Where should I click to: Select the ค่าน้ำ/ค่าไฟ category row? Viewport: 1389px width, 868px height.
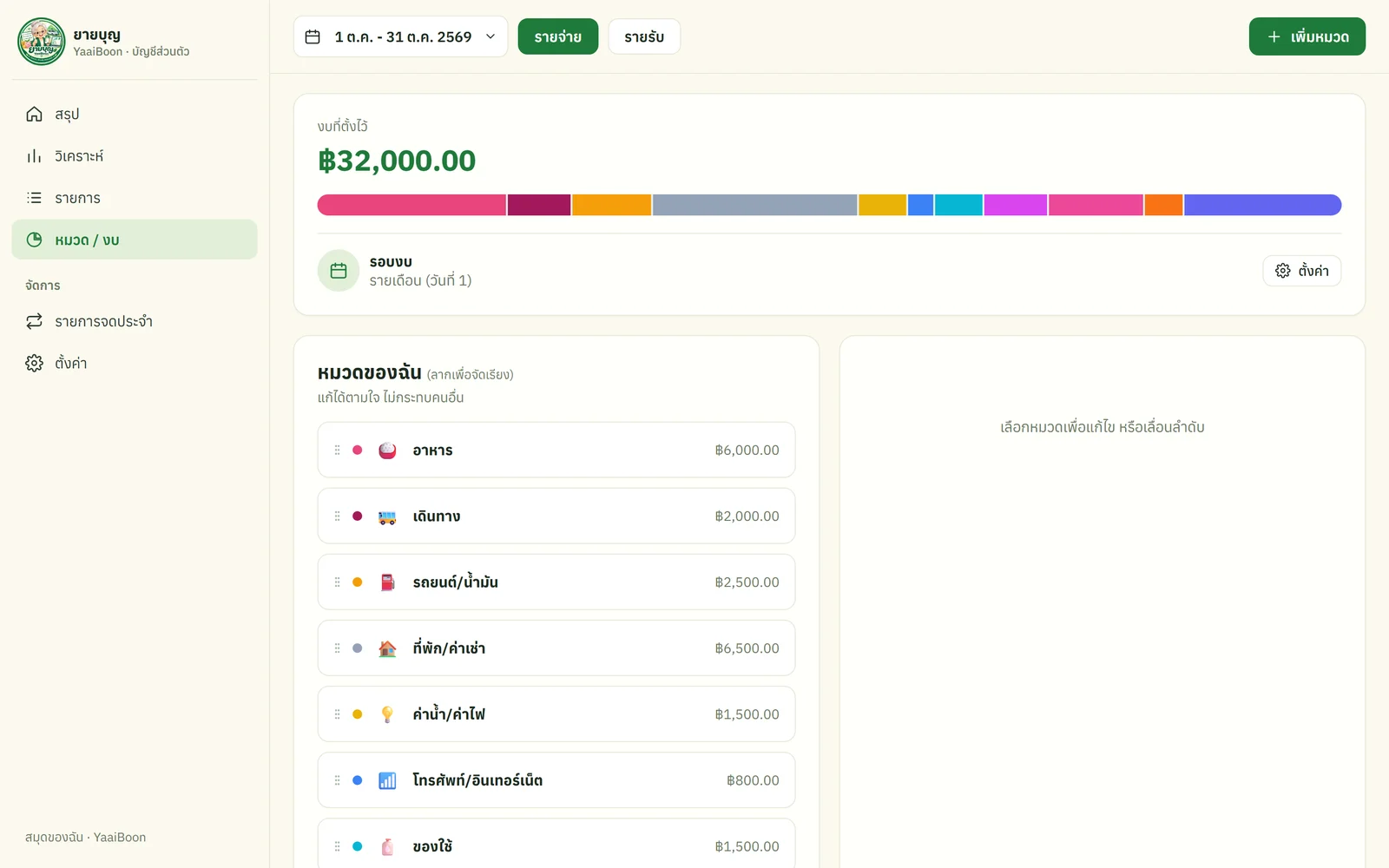pos(556,714)
